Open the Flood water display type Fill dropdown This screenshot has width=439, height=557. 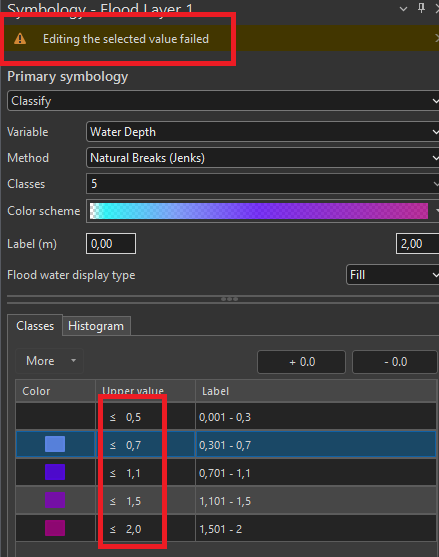[392, 275]
